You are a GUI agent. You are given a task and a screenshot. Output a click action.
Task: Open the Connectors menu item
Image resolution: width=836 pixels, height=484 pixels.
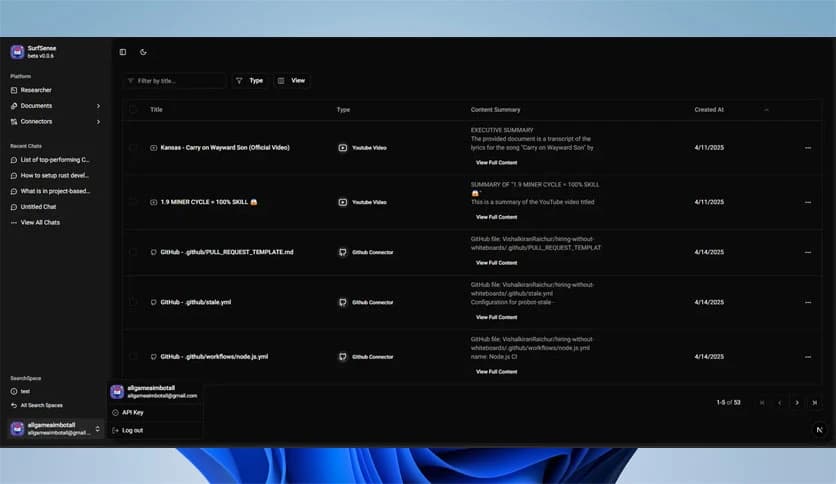point(36,122)
